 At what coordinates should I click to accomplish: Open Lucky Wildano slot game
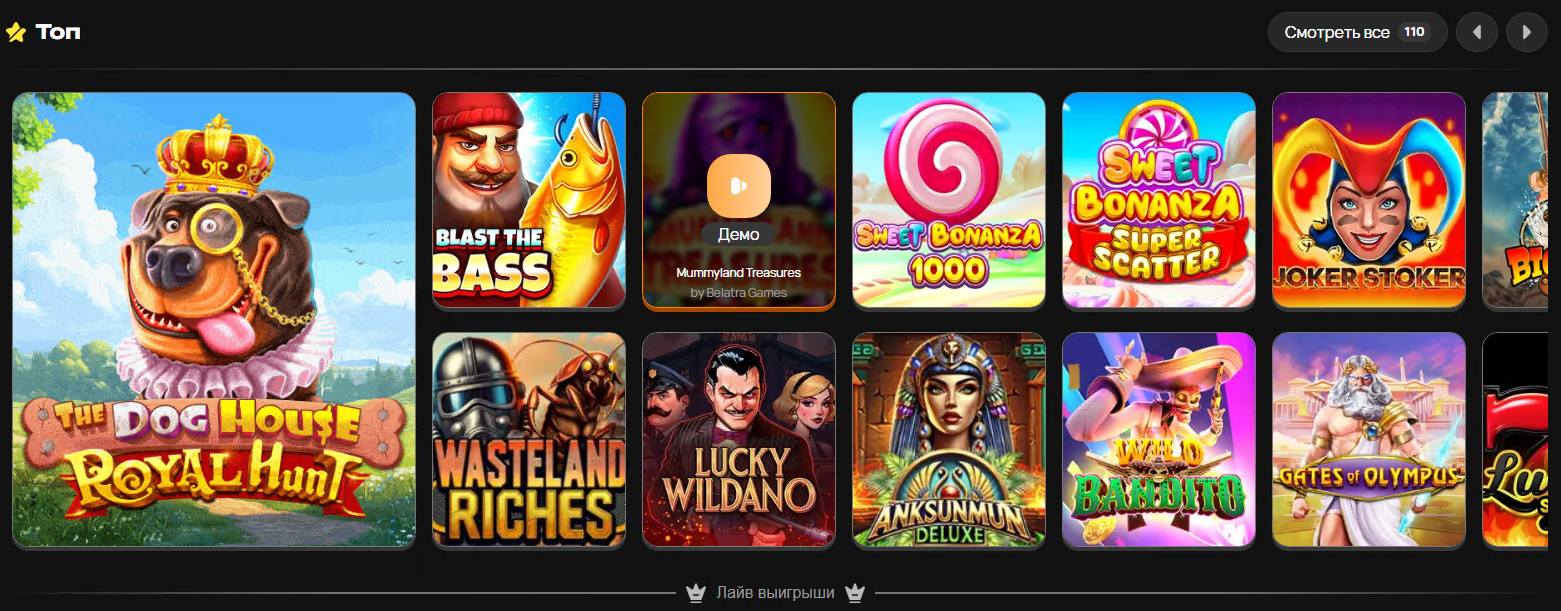tap(739, 440)
